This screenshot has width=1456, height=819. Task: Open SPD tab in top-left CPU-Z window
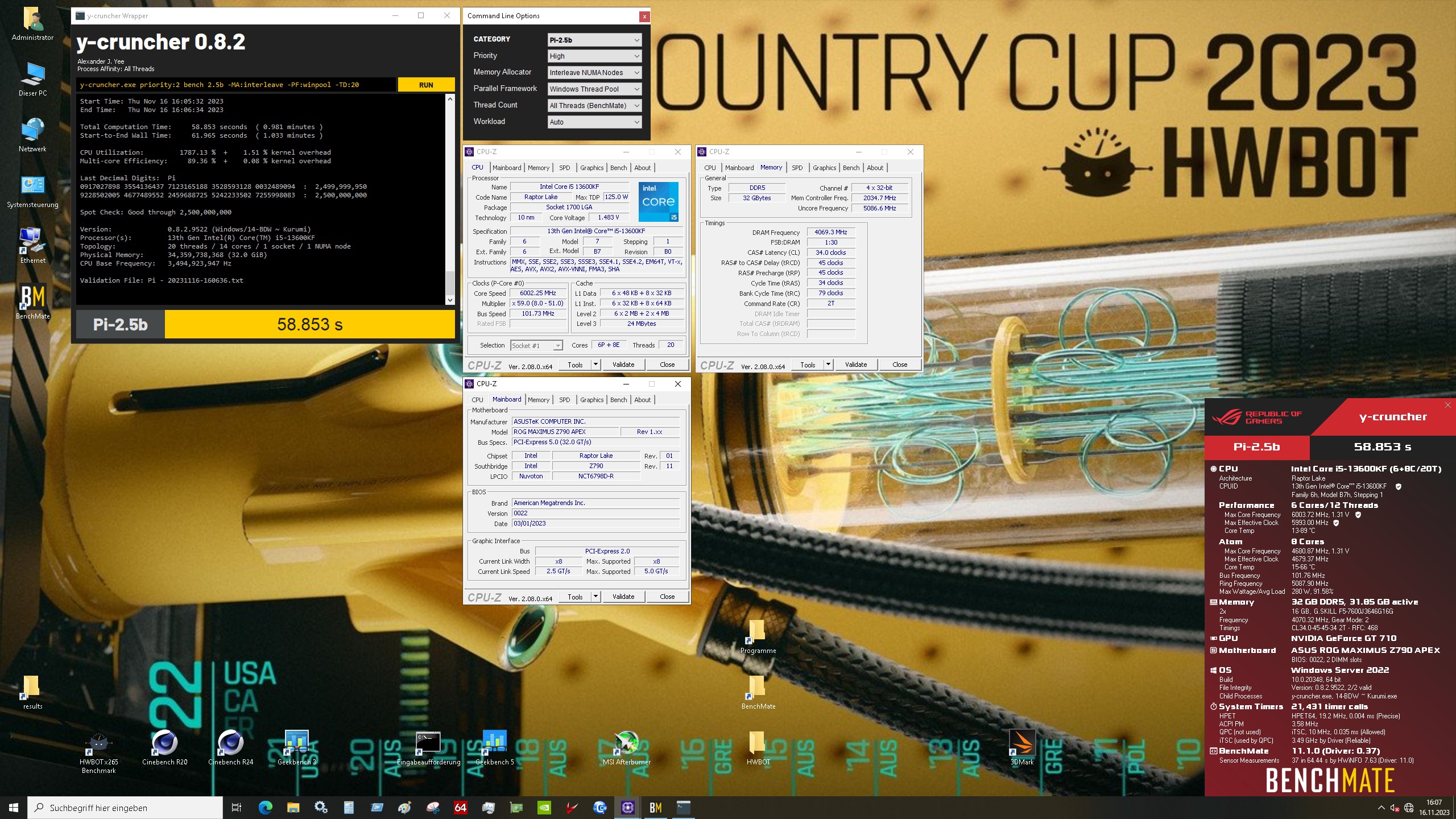click(x=564, y=168)
